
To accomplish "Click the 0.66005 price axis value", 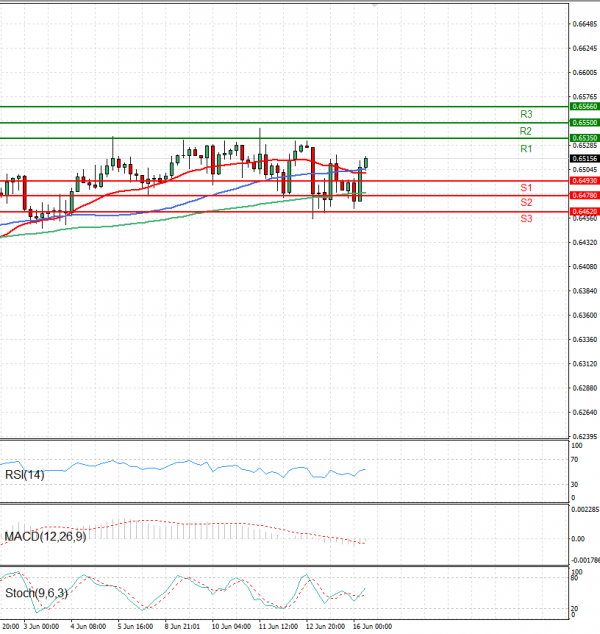I will [585, 73].
